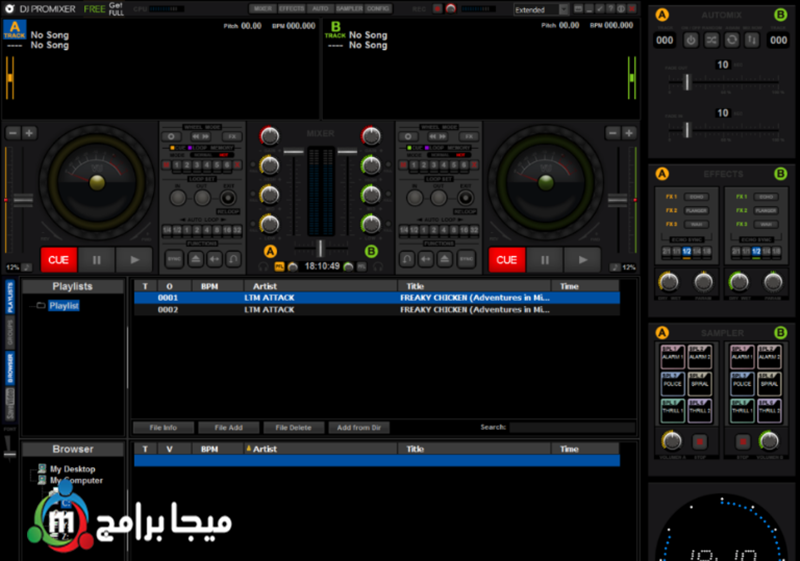Click the playlist Search field

coord(572,427)
